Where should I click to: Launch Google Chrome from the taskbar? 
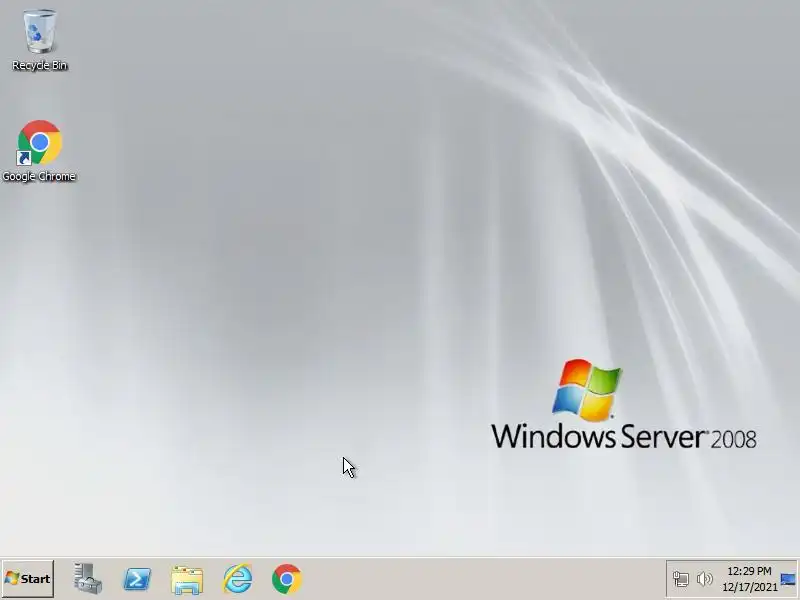[x=287, y=579]
